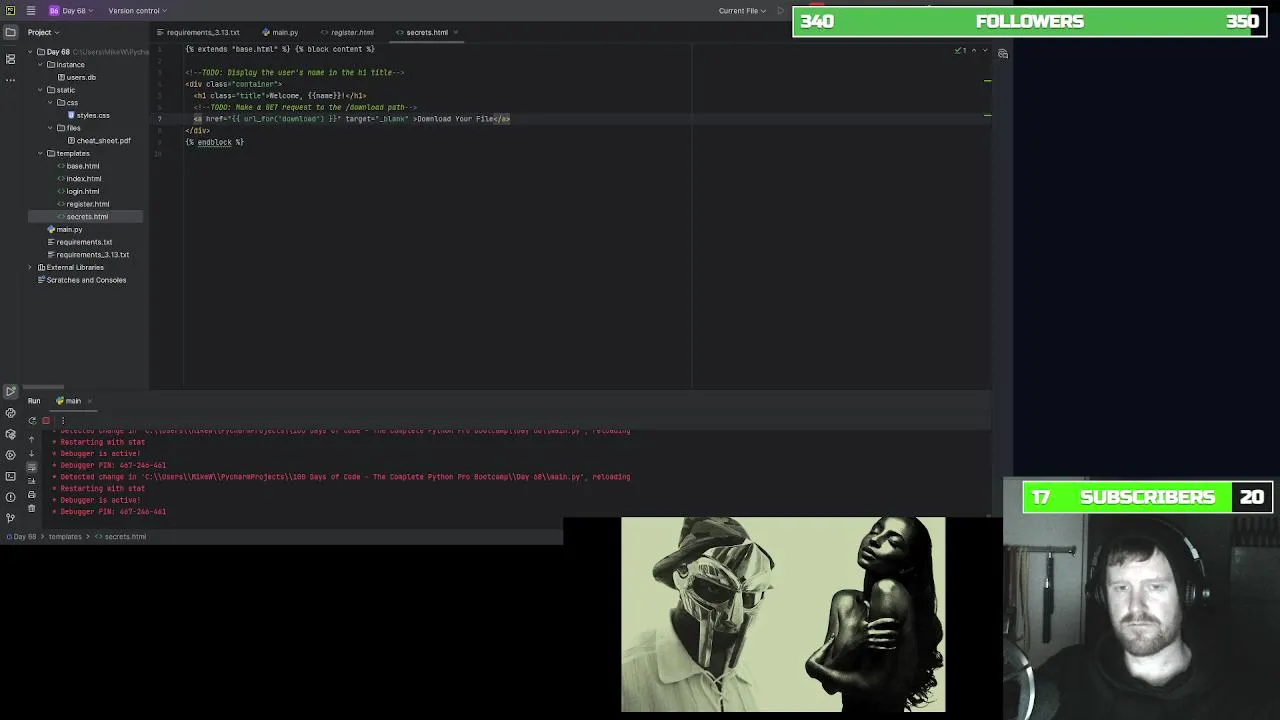
Task: Select requirements.txt in project tree
Action: [x=80, y=242]
